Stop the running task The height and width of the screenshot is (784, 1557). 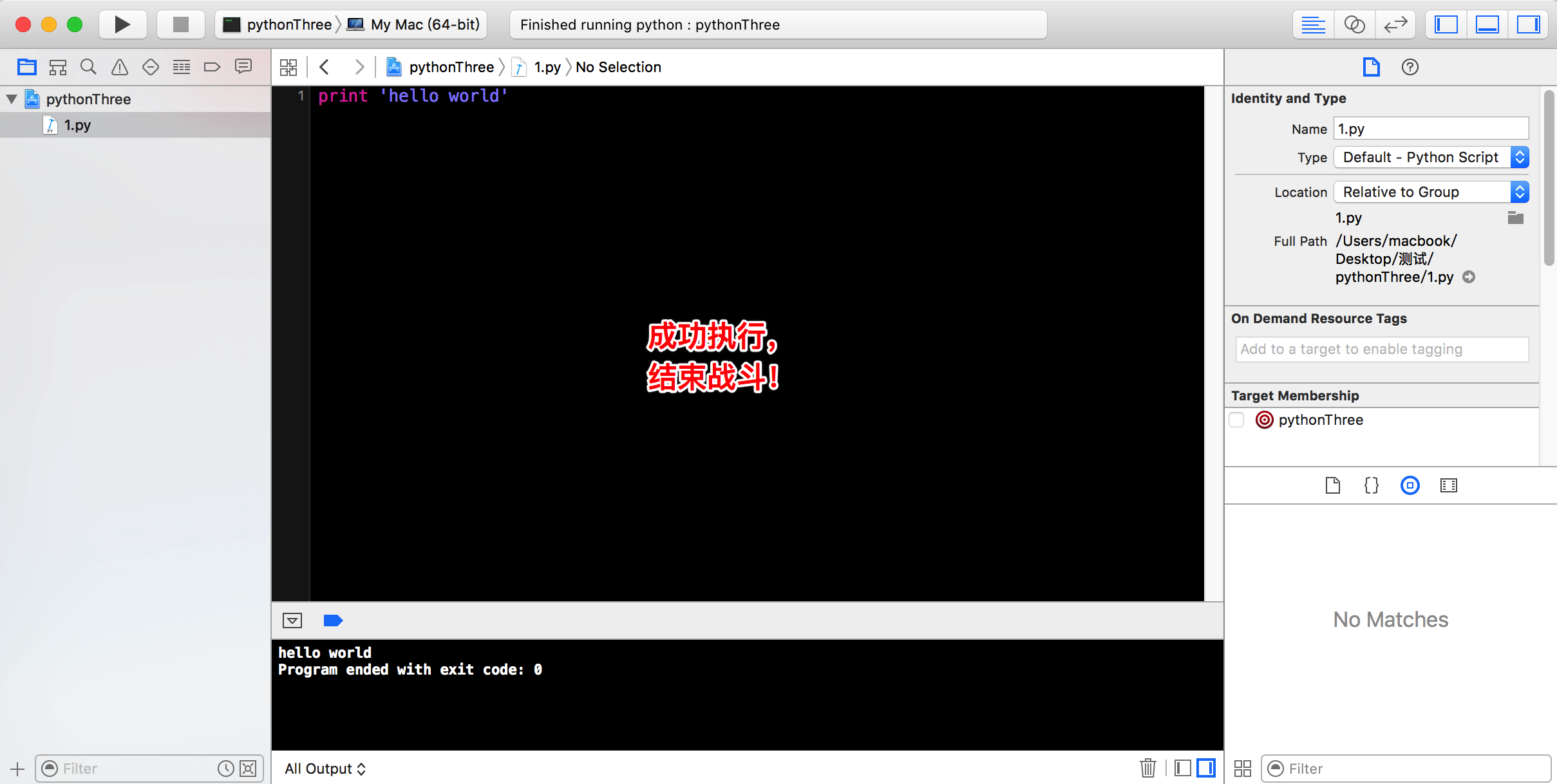(x=181, y=24)
